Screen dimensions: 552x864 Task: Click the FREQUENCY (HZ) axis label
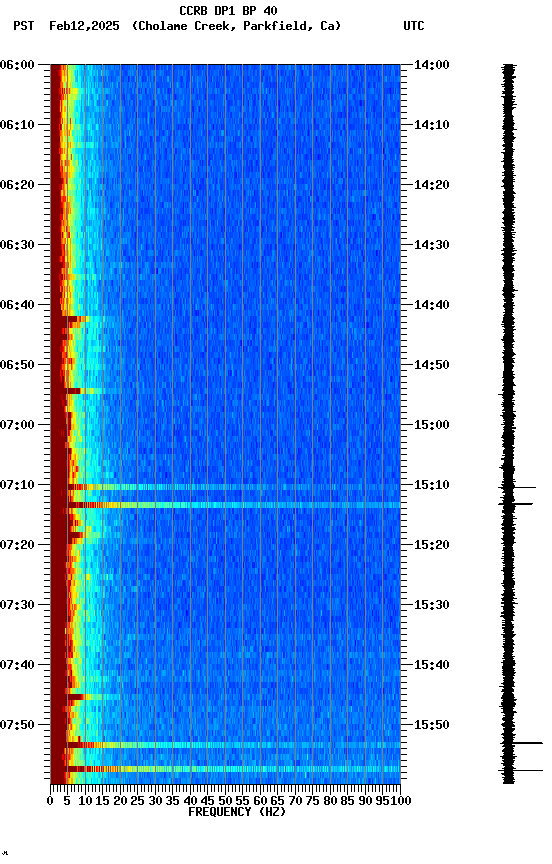click(237, 813)
